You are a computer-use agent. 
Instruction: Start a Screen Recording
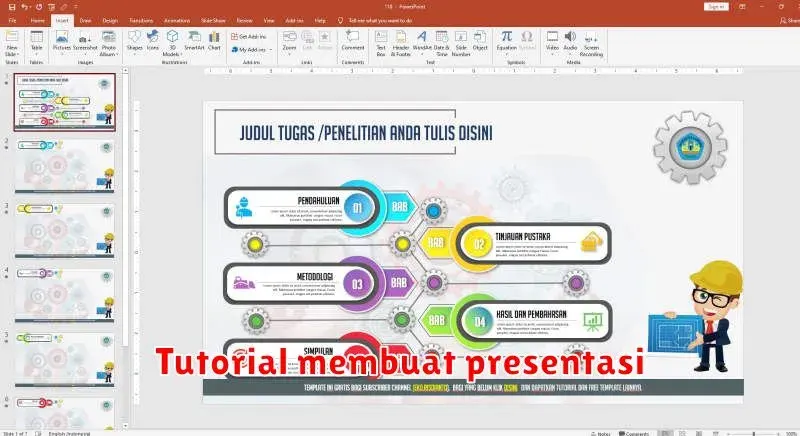point(591,44)
